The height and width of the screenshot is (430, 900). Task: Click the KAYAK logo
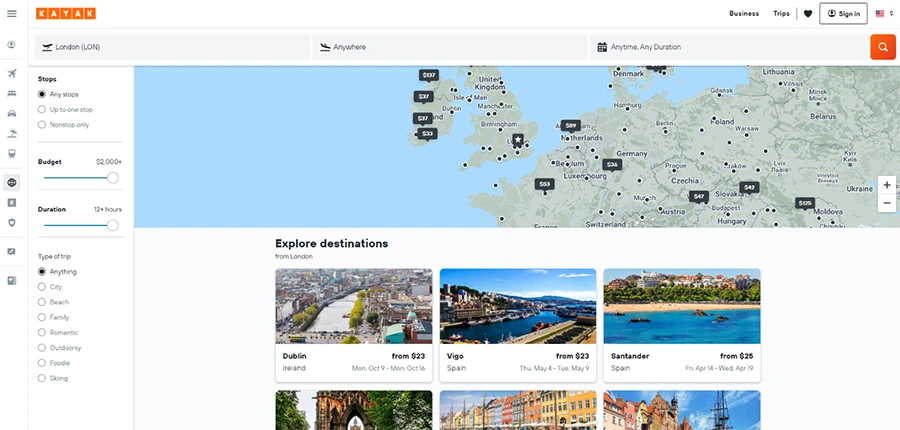[x=65, y=14]
